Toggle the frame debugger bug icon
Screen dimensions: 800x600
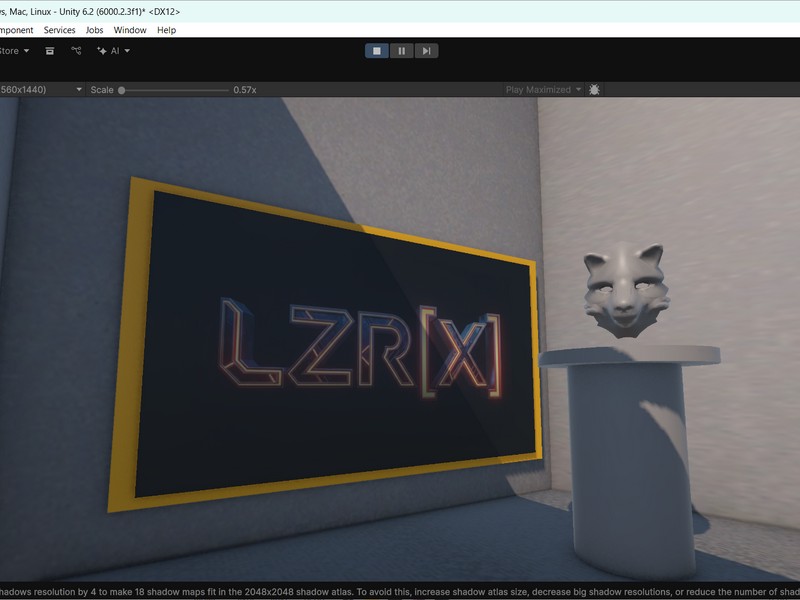click(594, 90)
